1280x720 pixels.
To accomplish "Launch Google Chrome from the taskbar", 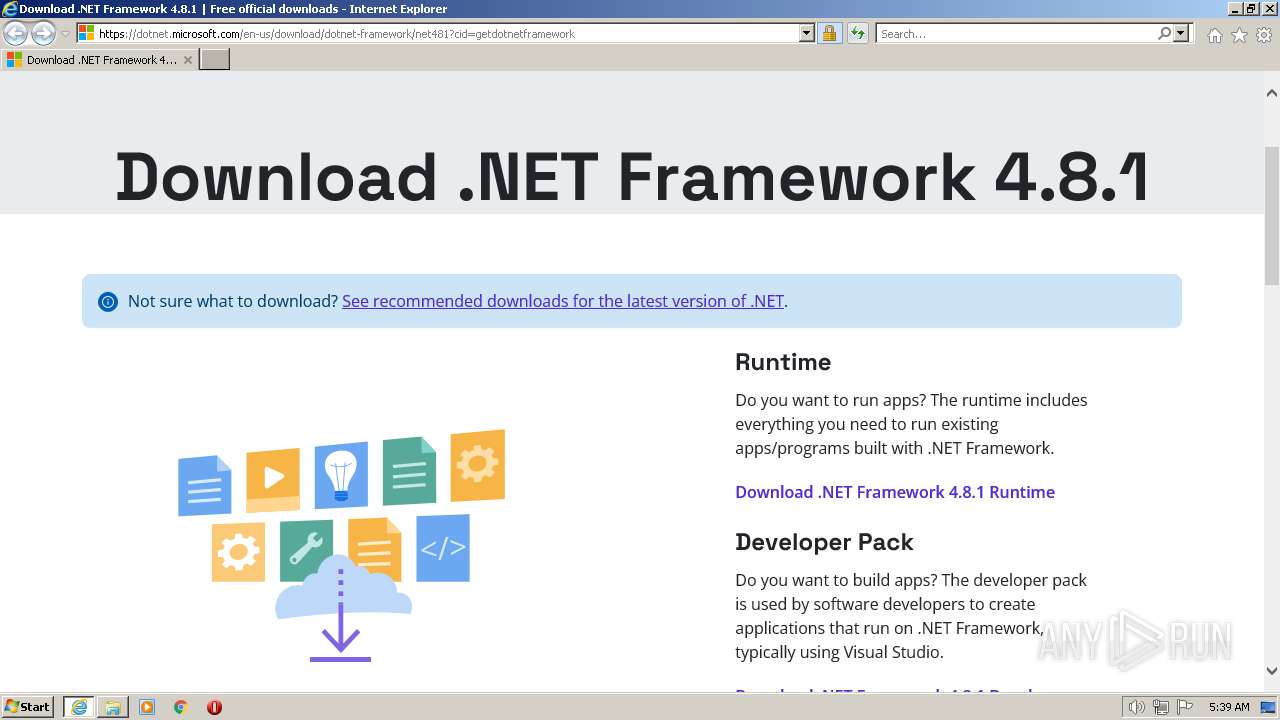I will tap(181, 707).
